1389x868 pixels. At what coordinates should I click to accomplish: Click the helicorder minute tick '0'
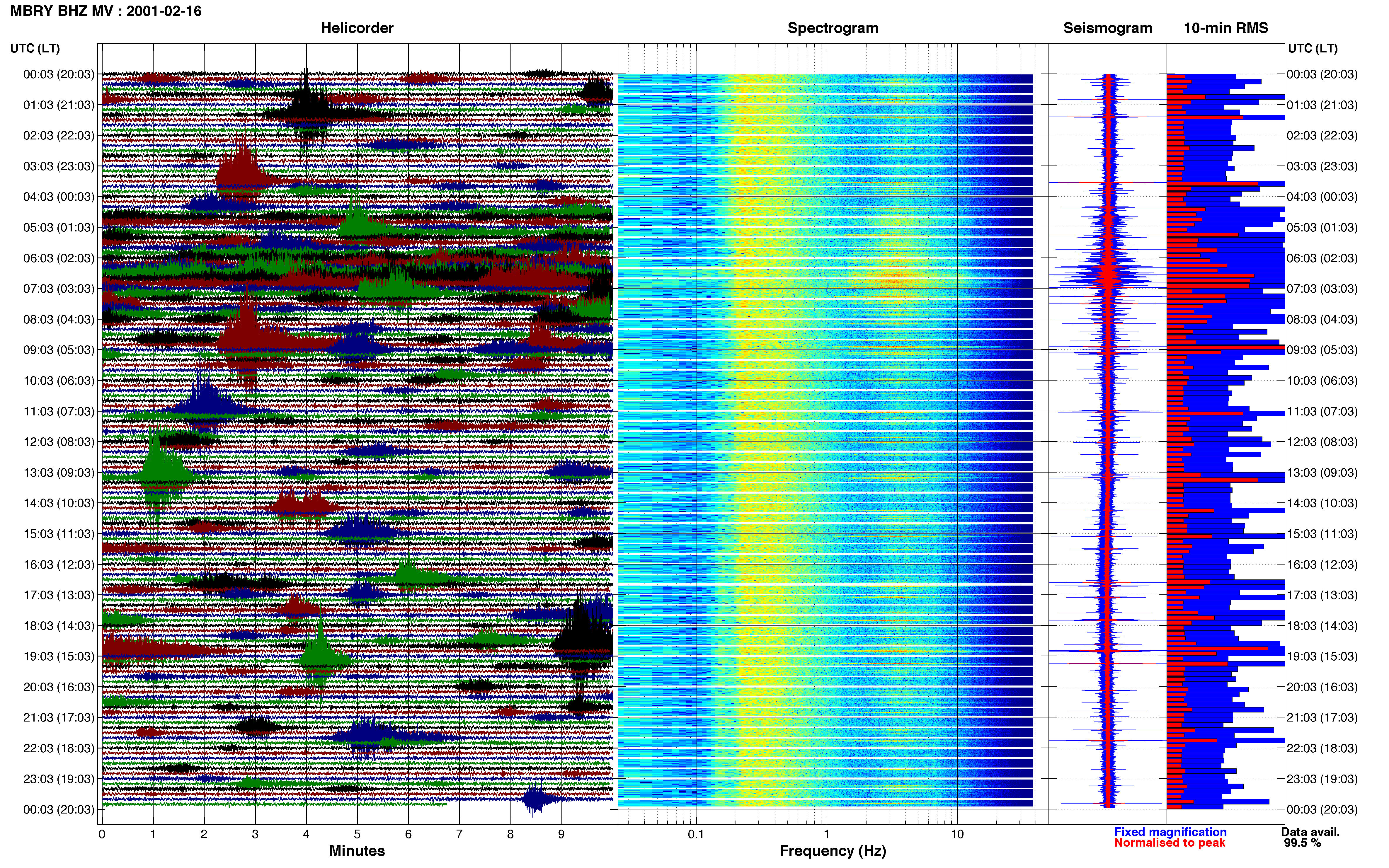pos(102,834)
